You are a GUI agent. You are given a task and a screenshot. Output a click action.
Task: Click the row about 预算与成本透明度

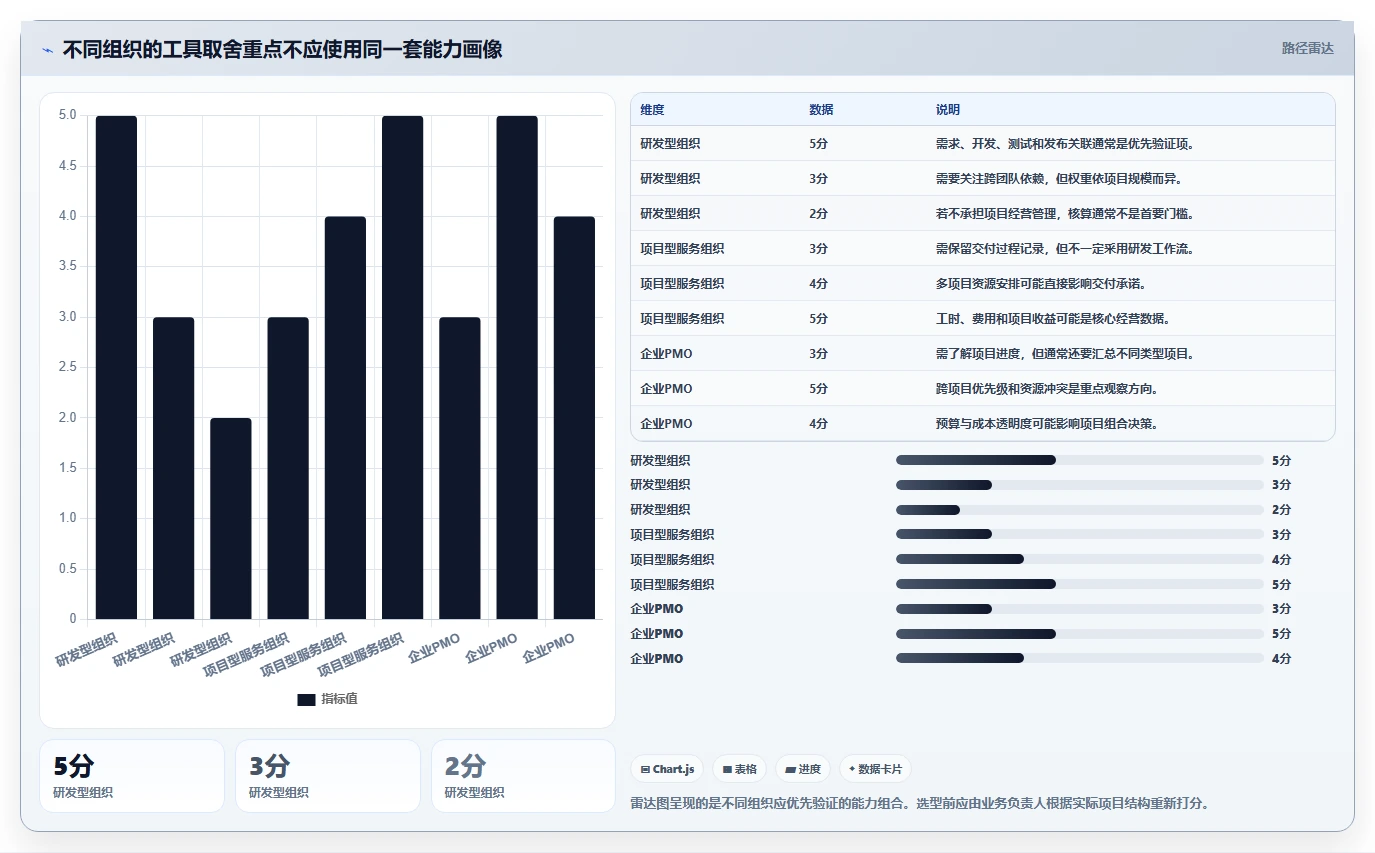(x=983, y=424)
